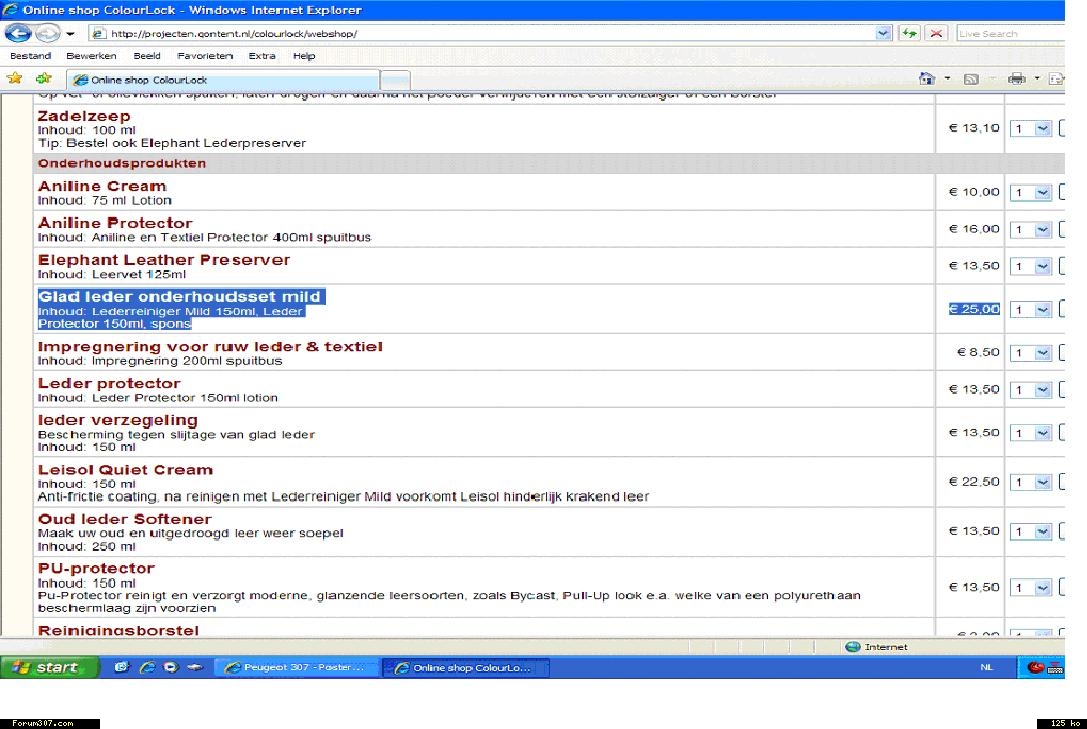Stop loading with the red X icon
This screenshot has width=1087, height=729.
936,33
